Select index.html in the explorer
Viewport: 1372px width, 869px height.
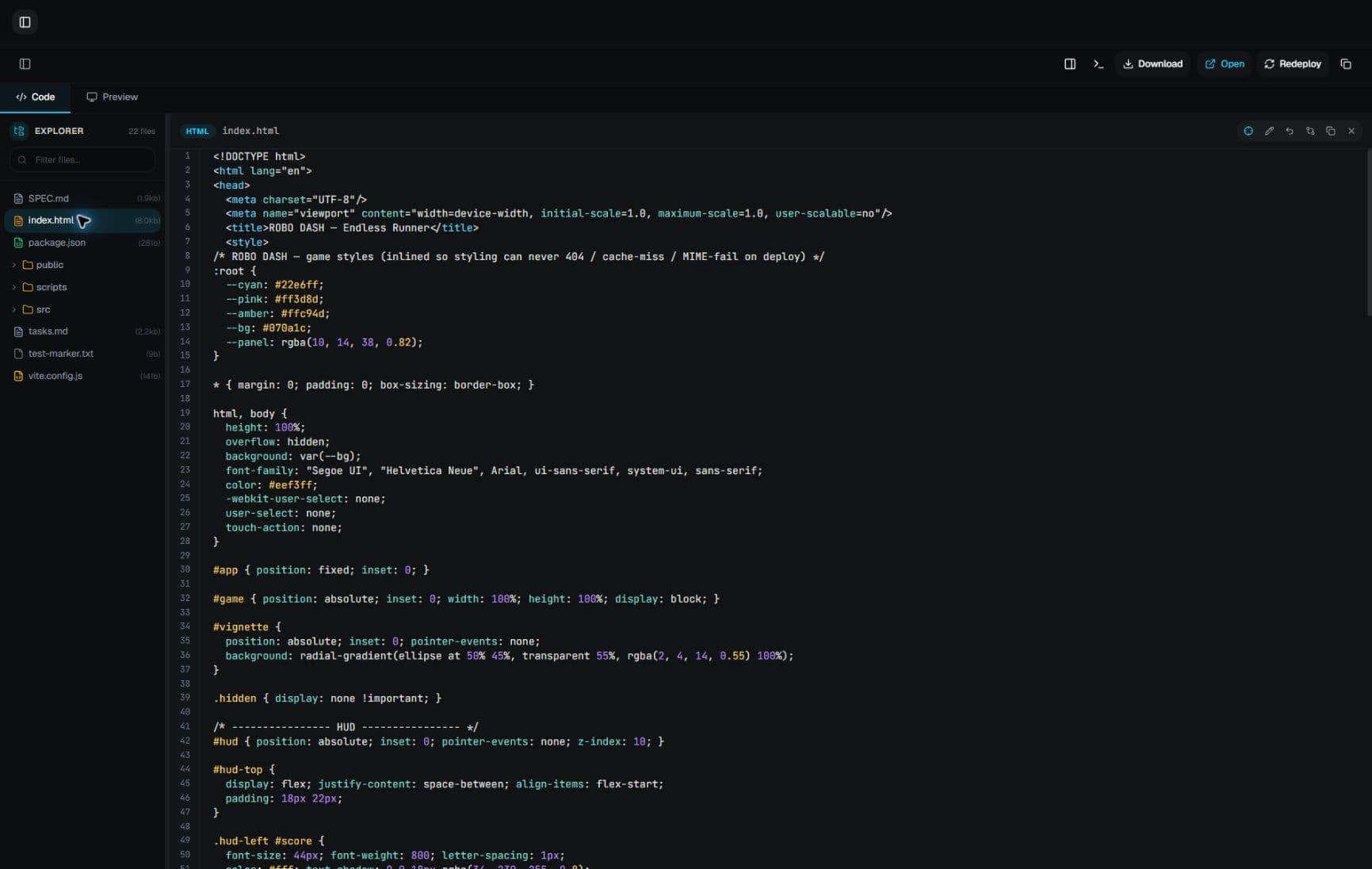pyautogui.click(x=82, y=220)
